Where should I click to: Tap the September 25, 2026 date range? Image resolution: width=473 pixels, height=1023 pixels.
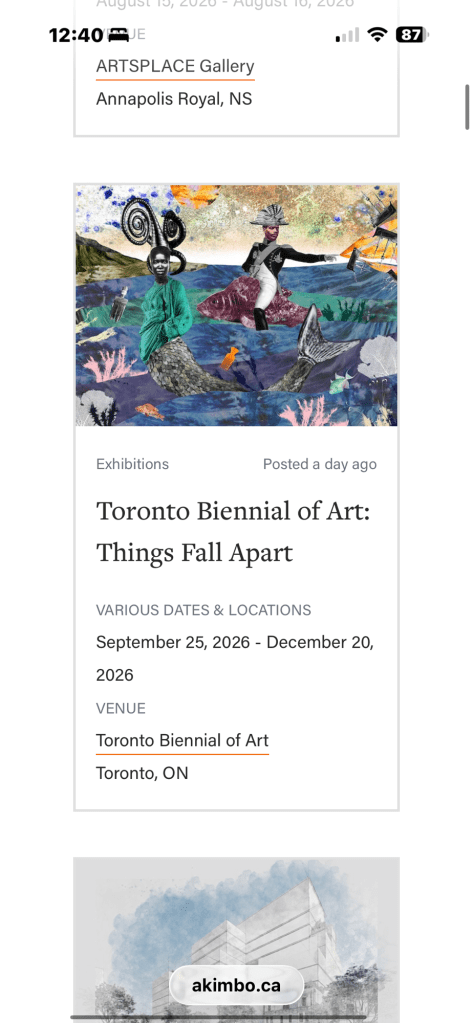(x=235, y=658)
